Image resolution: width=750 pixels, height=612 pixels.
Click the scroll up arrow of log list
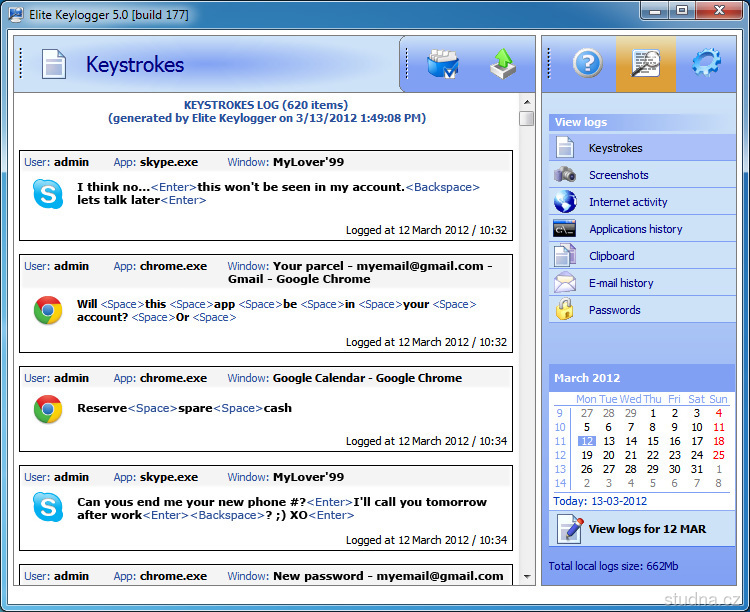(x=527, y=101)
